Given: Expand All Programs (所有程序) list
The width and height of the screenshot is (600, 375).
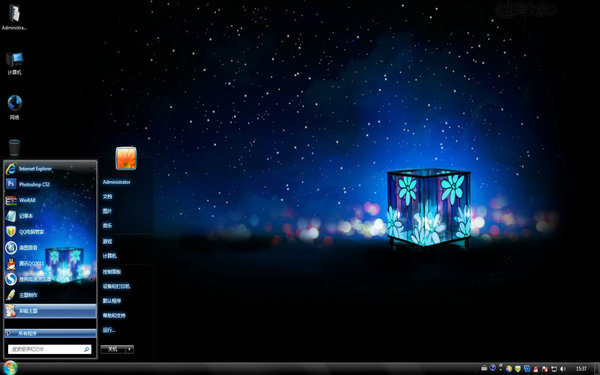Looking at the screenshot, I should [x=50, y=333].
